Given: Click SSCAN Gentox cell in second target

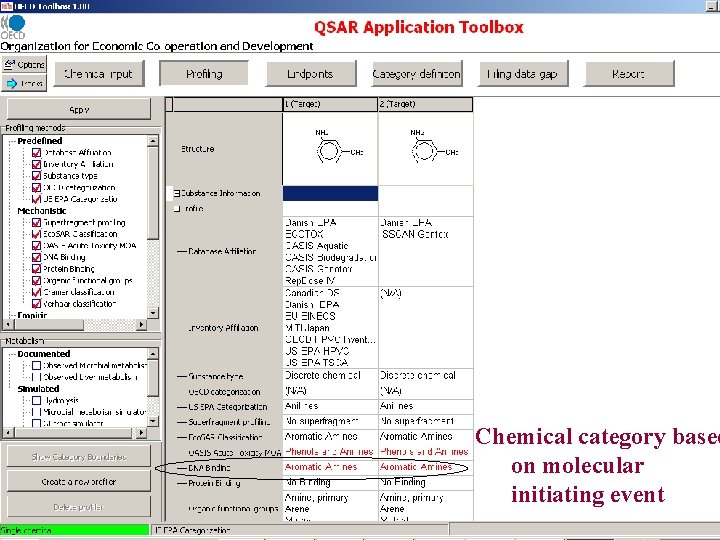Looking at the screenshot, I should pos(416,234).
